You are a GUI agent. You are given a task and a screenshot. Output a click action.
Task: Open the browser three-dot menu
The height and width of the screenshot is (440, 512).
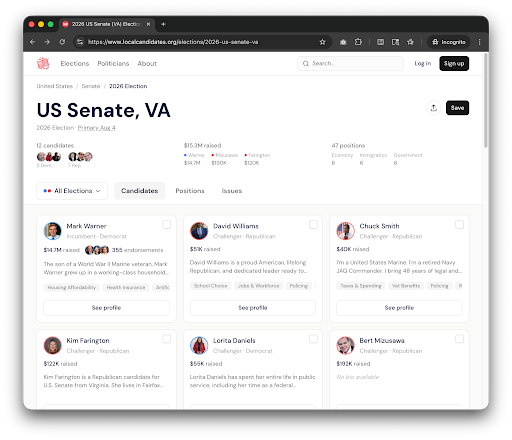pyautogui.click(x=479, y=42)
